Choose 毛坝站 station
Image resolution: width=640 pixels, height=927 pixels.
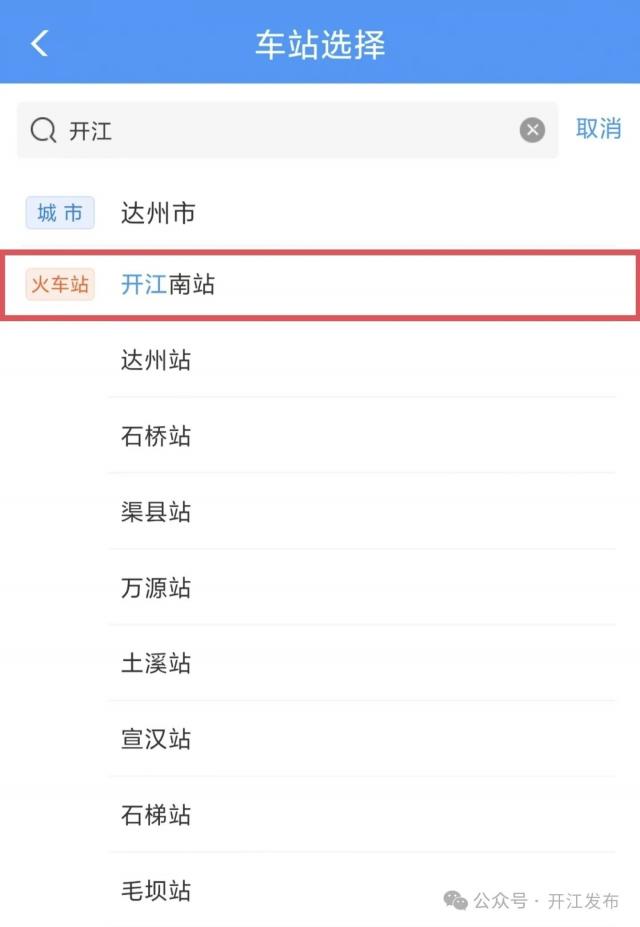(156, 890)
